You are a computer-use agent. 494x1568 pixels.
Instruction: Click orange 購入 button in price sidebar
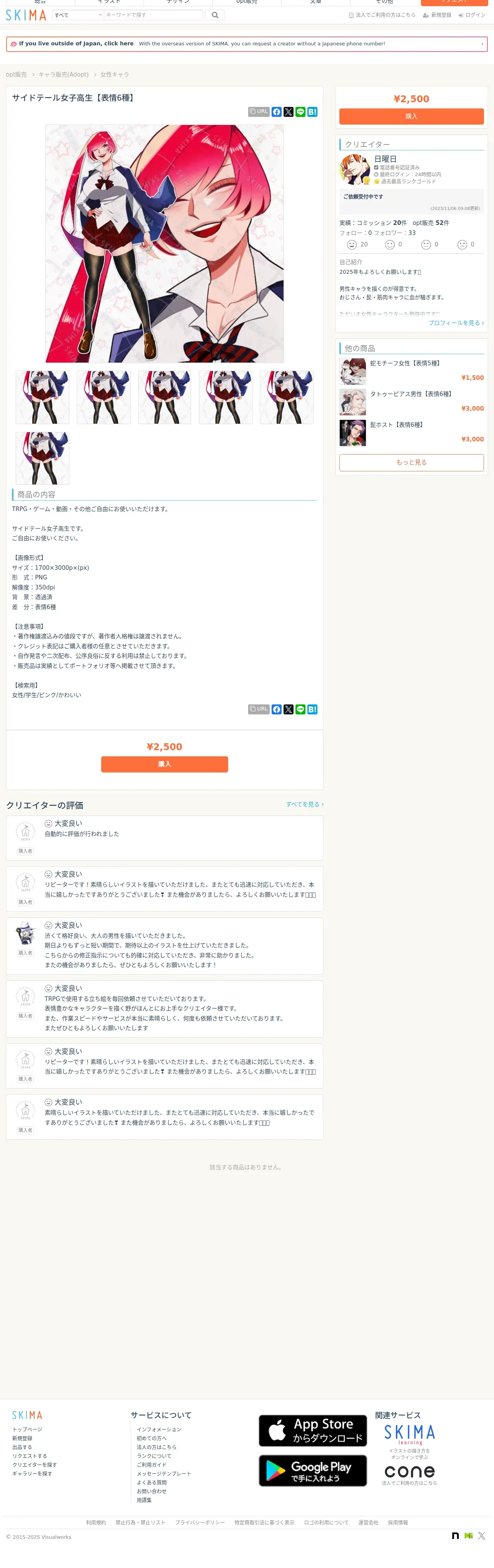(412, 116)
